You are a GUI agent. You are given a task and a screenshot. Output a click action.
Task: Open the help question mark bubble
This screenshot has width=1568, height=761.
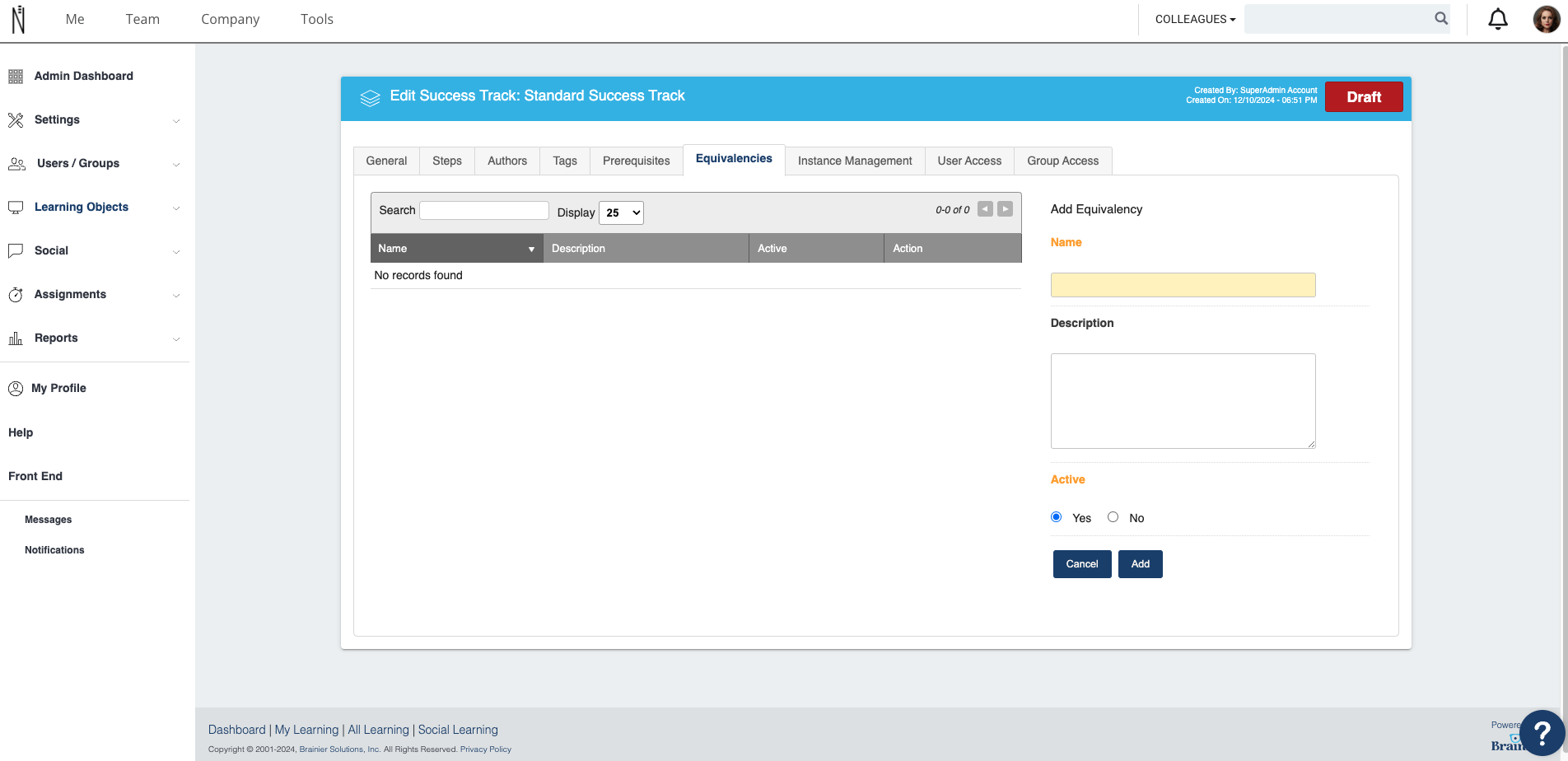pos(1542,733)
